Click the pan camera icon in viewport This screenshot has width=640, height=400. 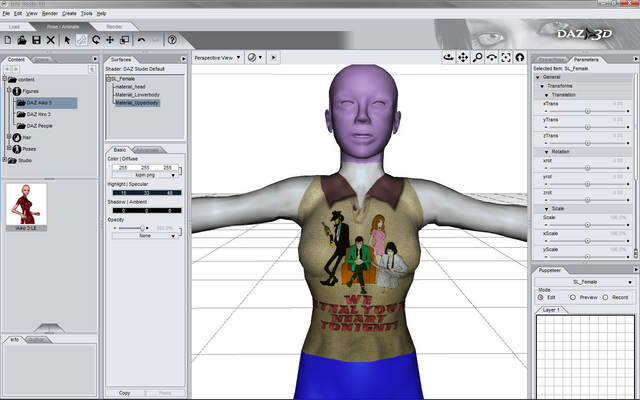tap(463, 58)
